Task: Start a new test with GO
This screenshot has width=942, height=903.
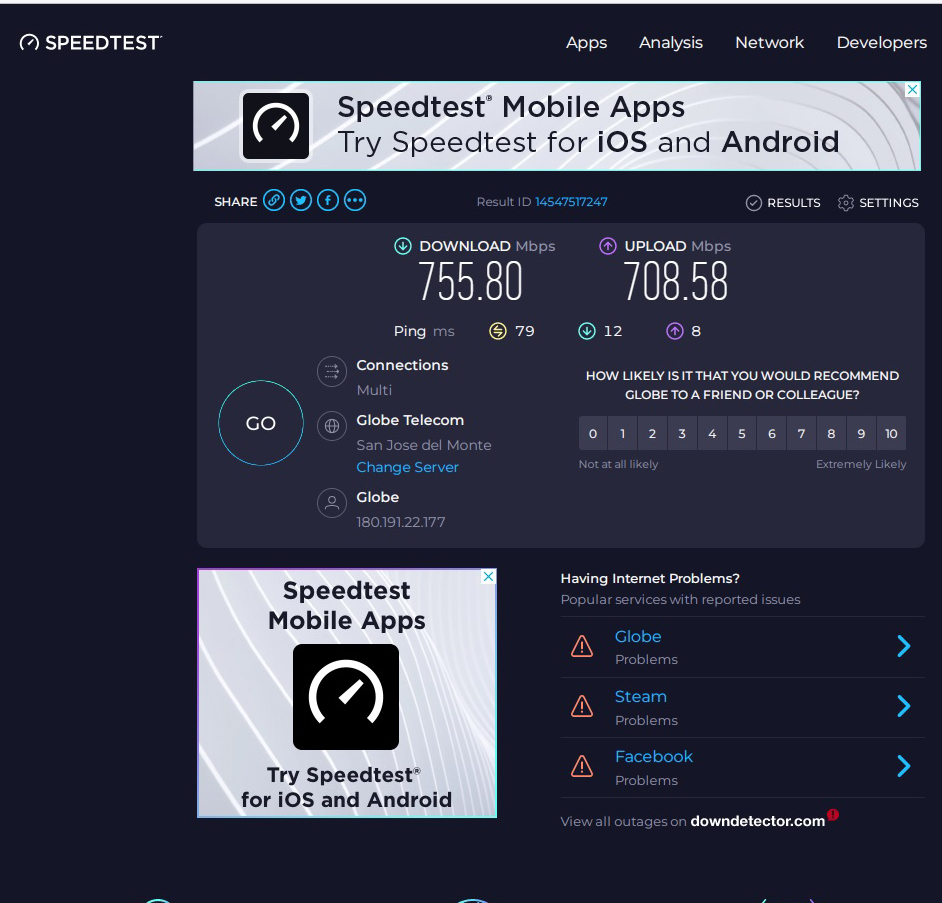Action: pos(261,423)
